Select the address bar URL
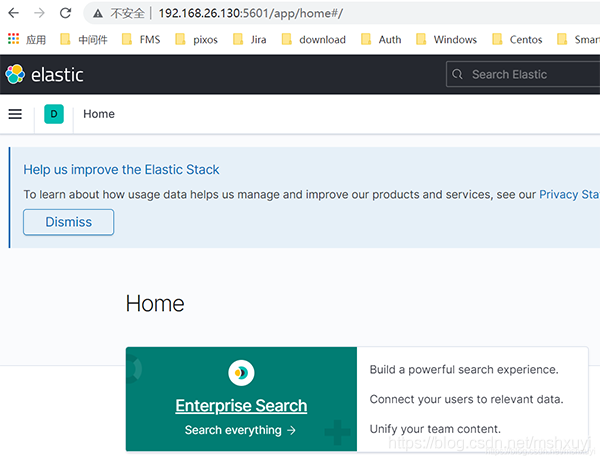Image resolution: width=600 pixels, height=461 pixels. point(251,13)
